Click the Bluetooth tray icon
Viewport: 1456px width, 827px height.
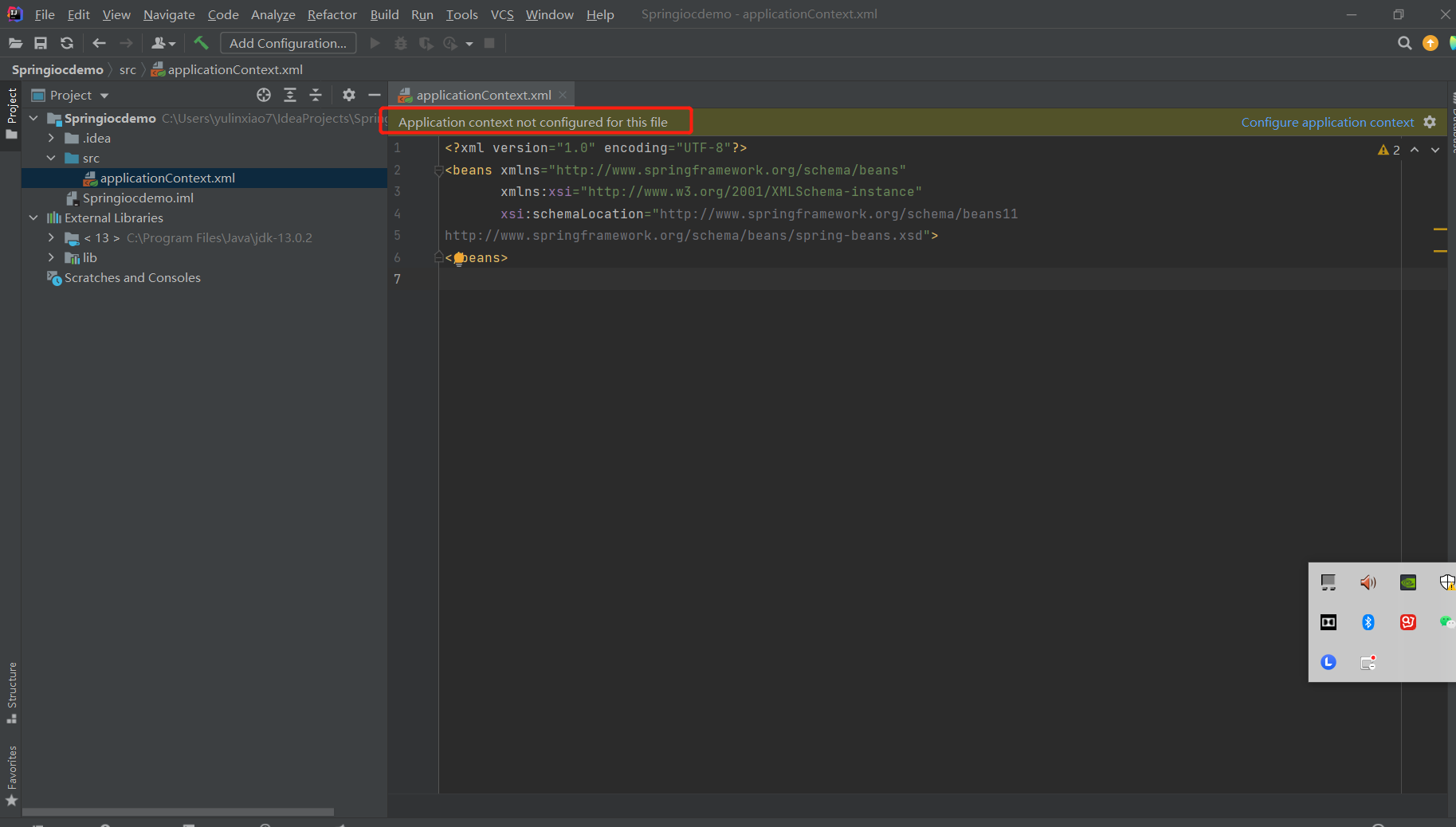[1368, 622]
